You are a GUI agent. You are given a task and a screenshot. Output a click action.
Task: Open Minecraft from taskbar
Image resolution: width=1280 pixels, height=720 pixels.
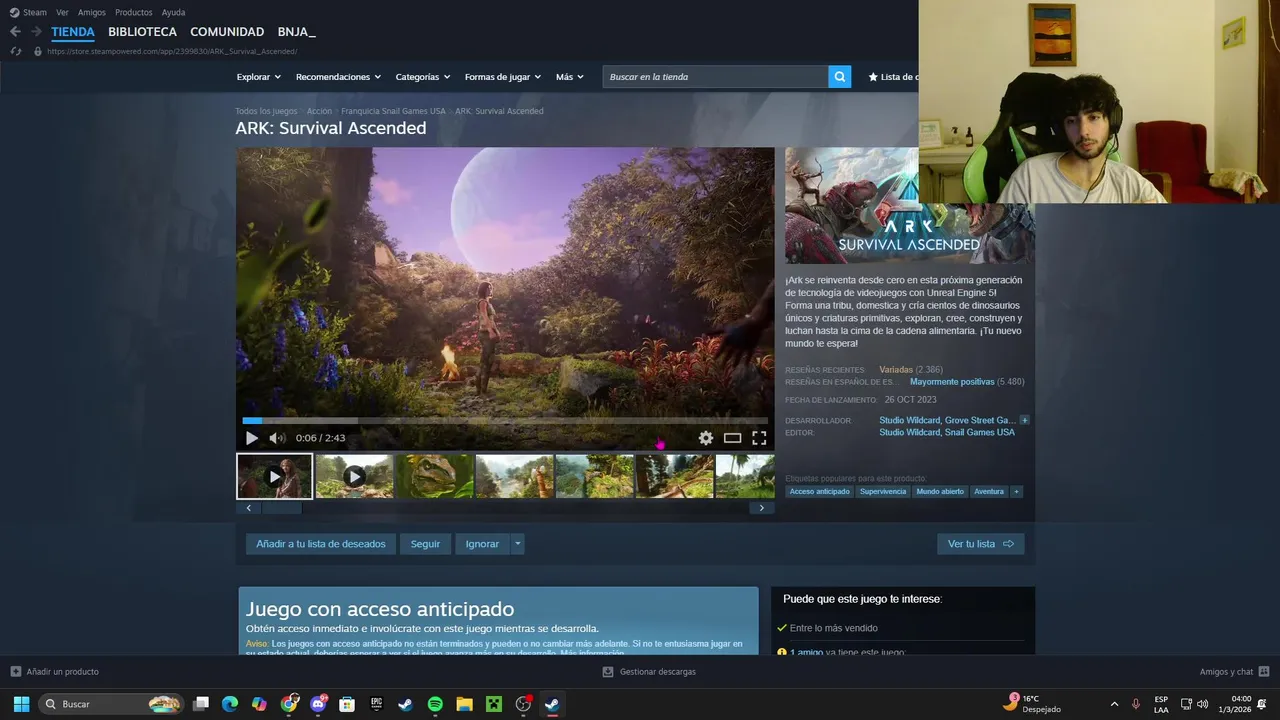493,704
